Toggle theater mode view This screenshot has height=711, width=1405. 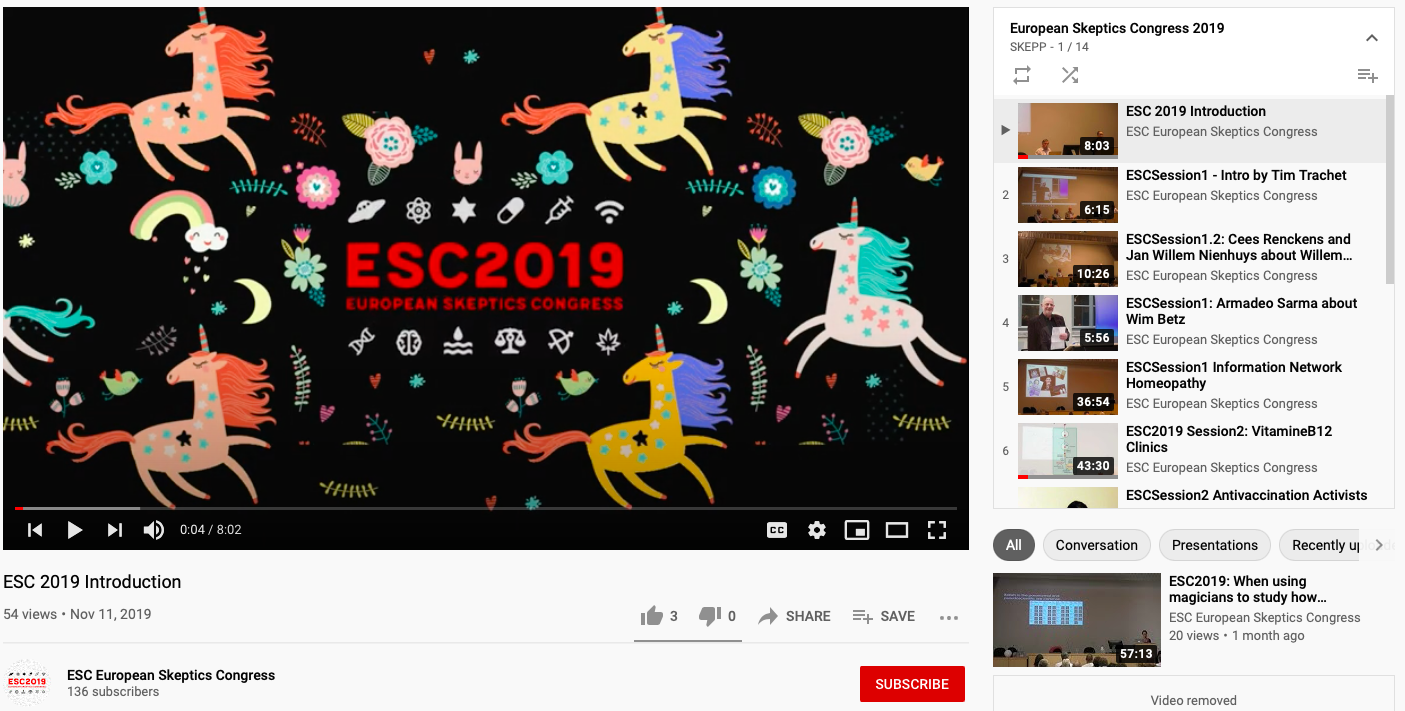(x=897, y=530)
